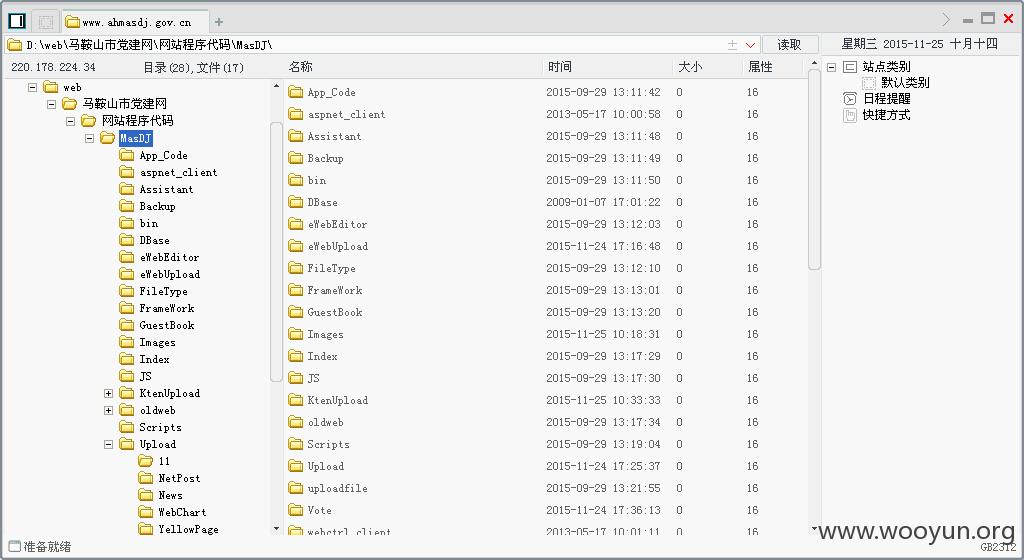Click the sidebar panel icon at top-left
This screenshot has height=560, width=1024.
tap(17, 22)
